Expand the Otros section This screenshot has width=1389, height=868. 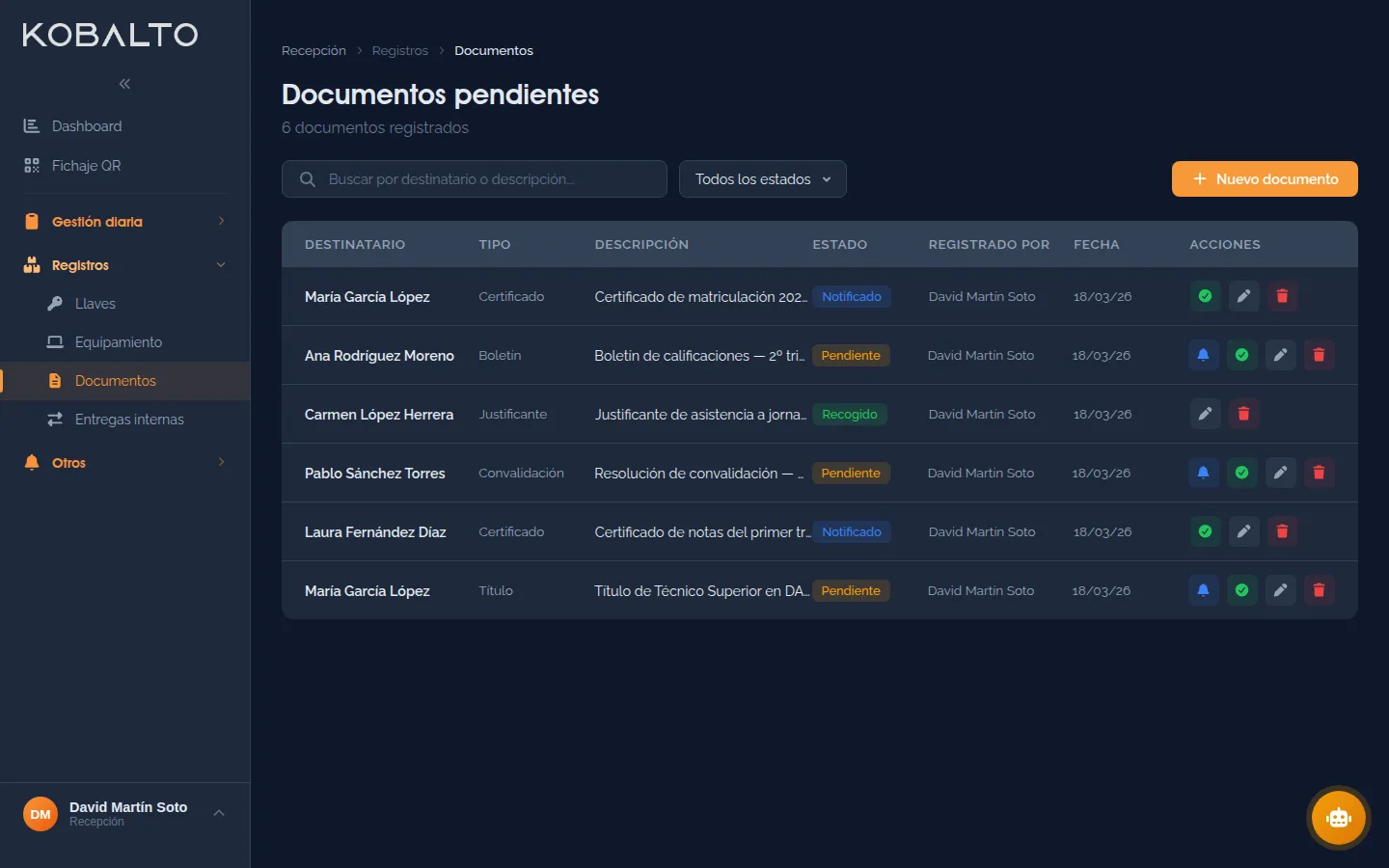(x=125, y=463)
